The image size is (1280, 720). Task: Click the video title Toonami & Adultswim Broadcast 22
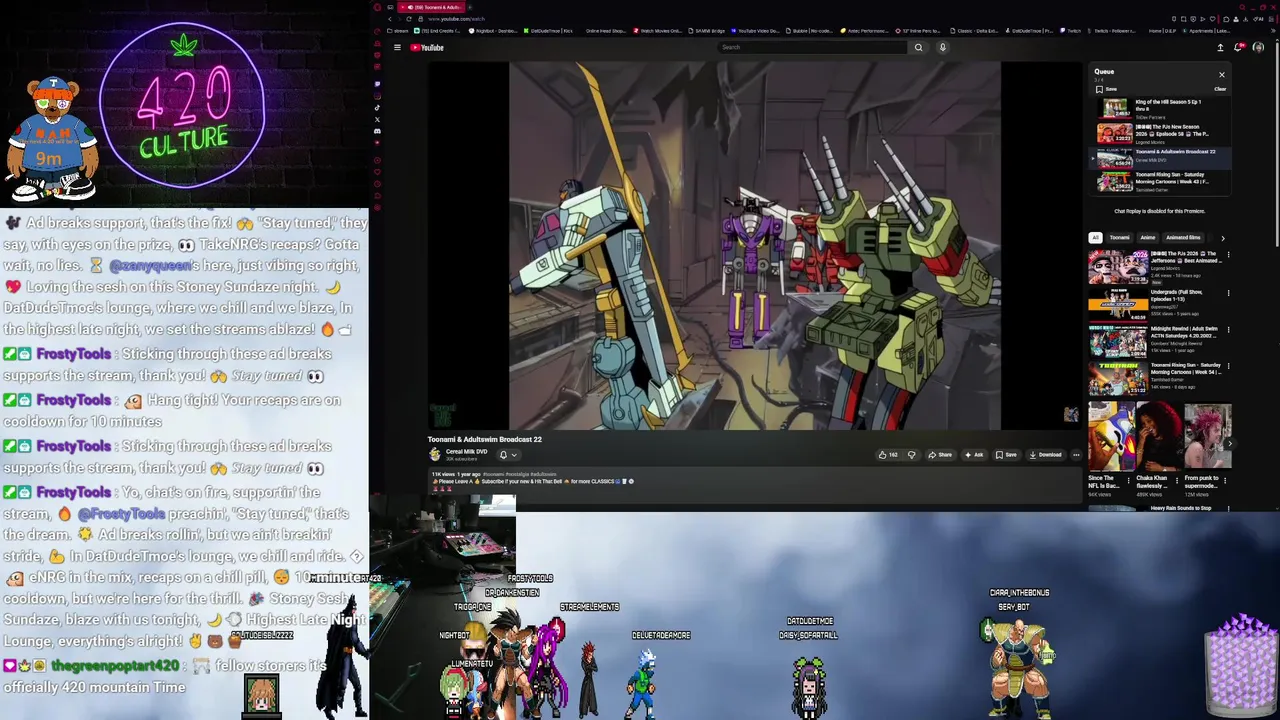[x=485, y=439]
